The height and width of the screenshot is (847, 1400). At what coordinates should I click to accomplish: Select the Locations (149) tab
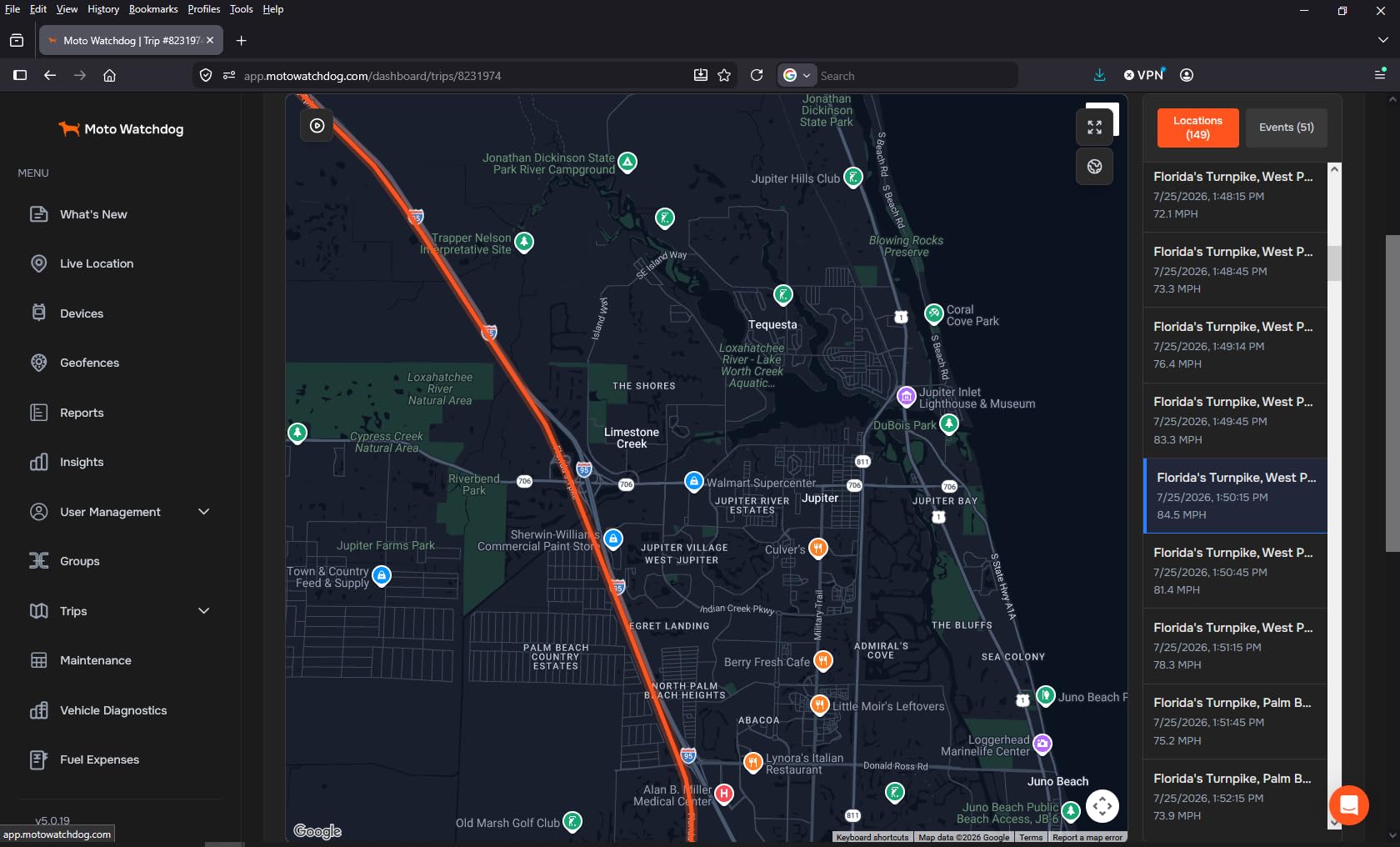(1197, 128)
